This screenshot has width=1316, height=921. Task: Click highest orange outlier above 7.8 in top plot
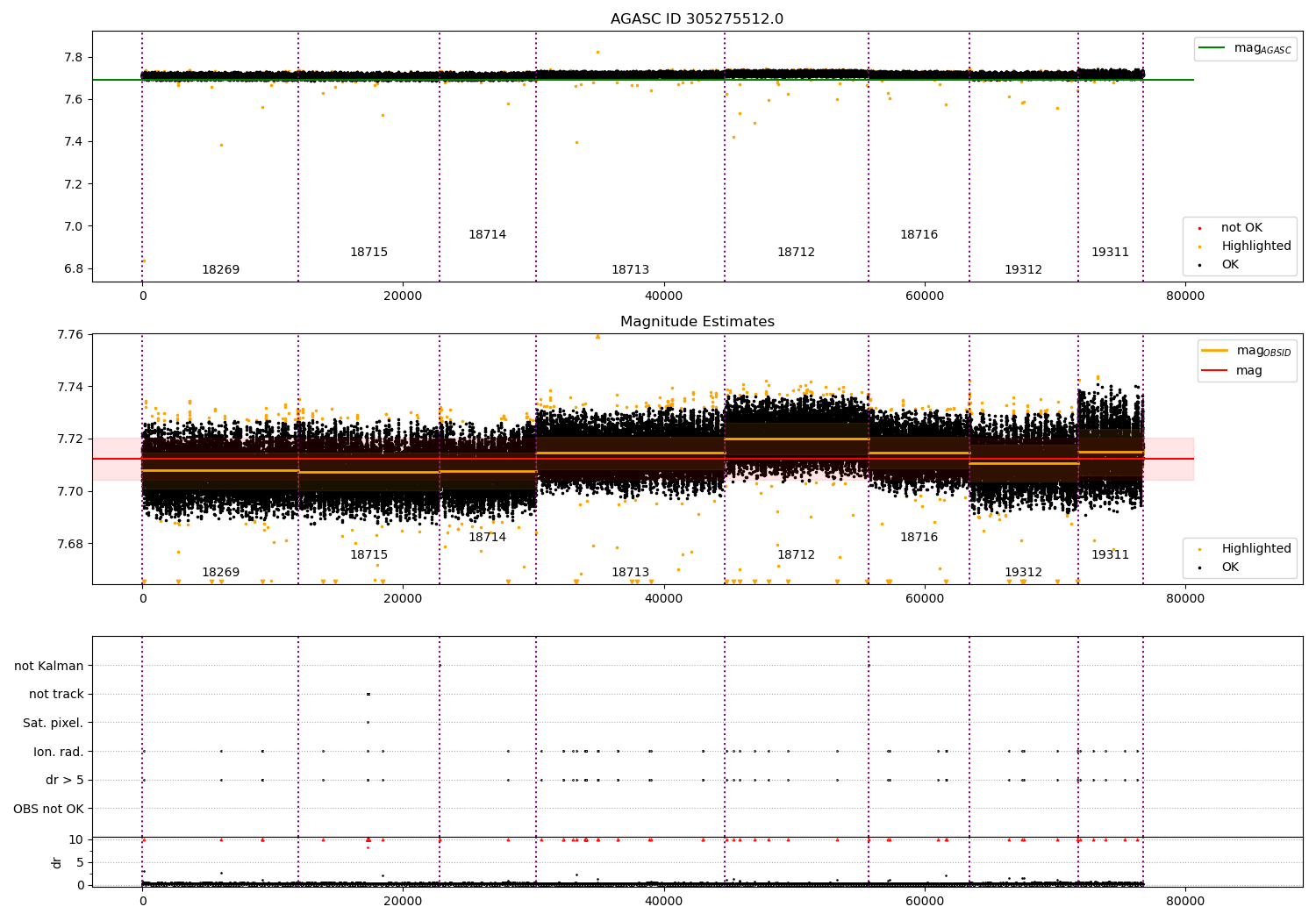click(597, 52)
